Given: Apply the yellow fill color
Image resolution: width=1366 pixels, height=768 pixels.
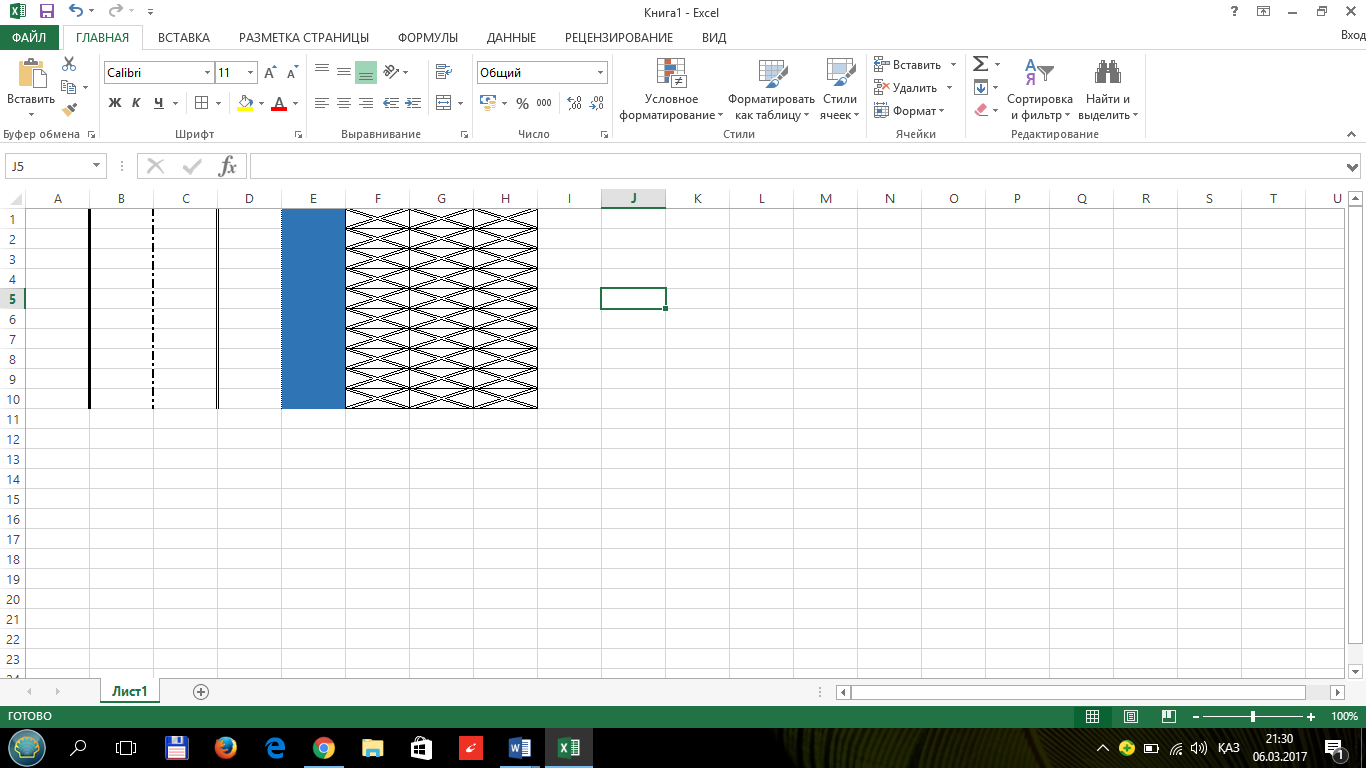Looking at the screenshot, I should click(245, 103).
